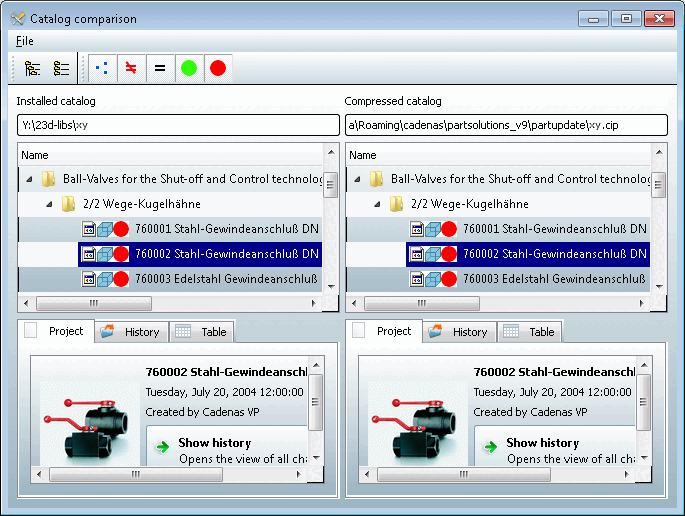Click the green circle filter icon
Screen dimensions: 685x516
(x=189, y=69)
